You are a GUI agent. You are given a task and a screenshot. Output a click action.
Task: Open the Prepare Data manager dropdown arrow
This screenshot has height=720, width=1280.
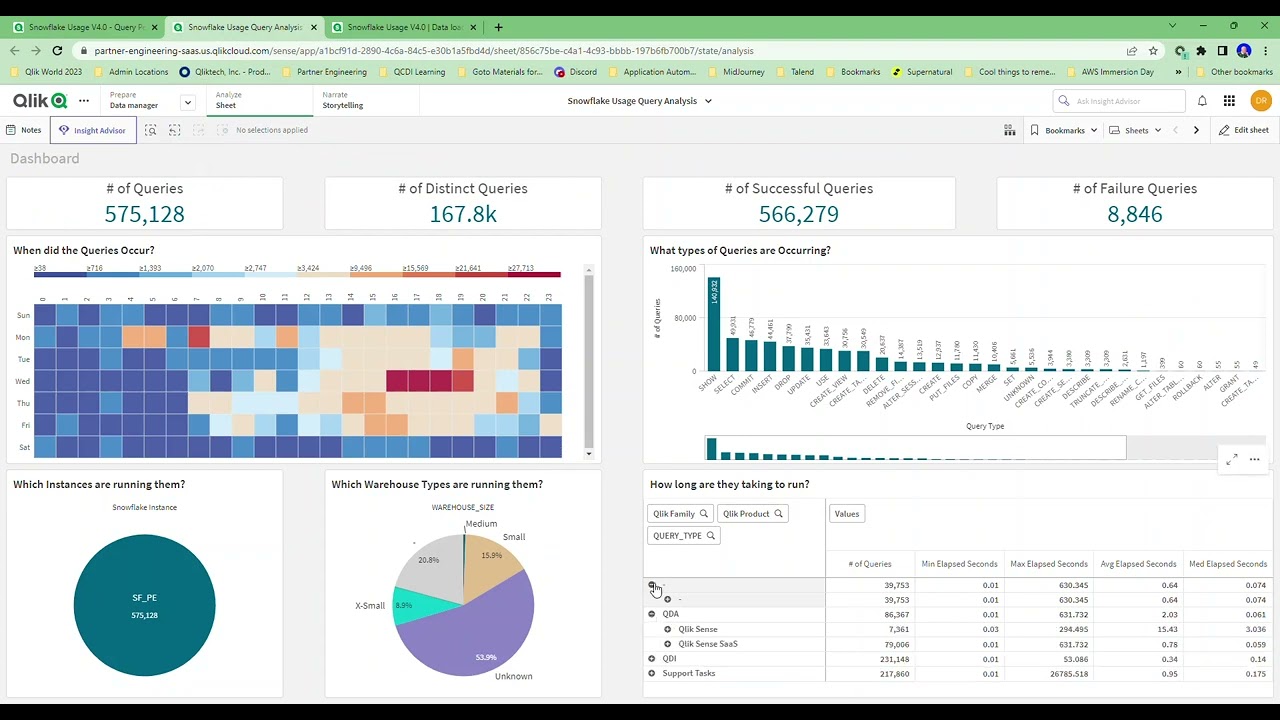[187, 101]
